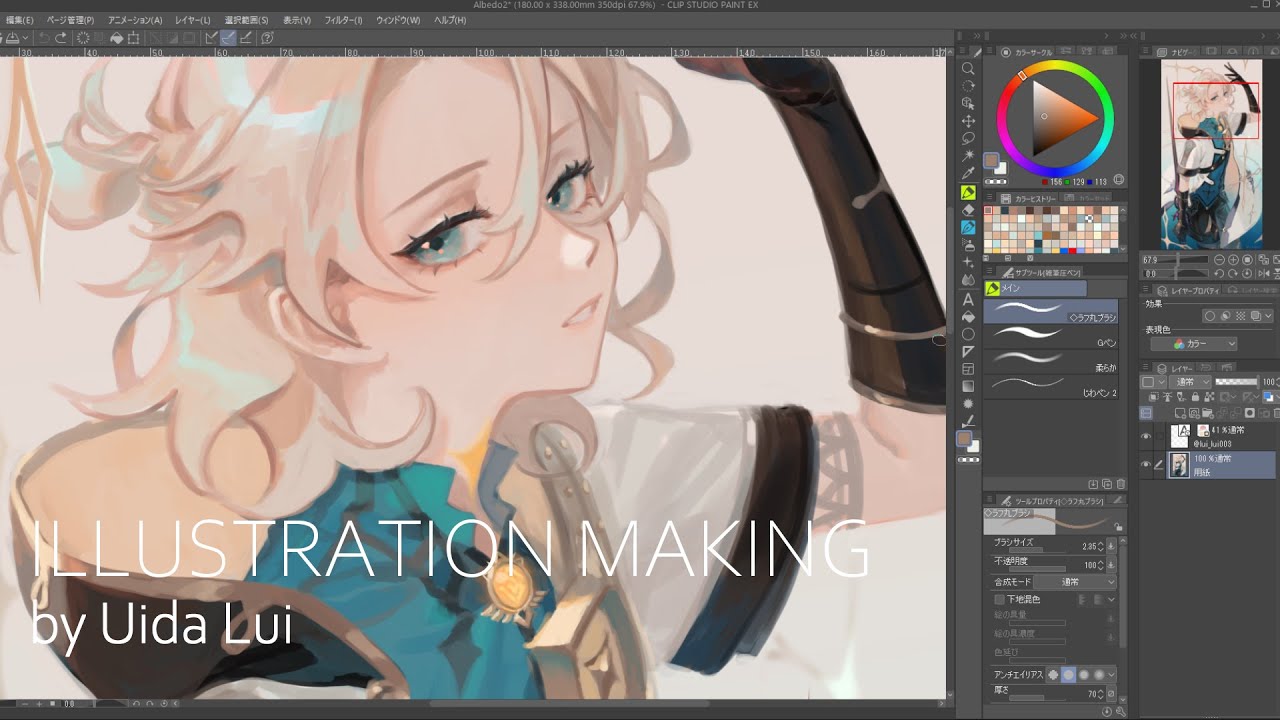Screen dimensions: 1280x720
Task: Rotate canvas left in Navigator
Action: pos(1218,273)
